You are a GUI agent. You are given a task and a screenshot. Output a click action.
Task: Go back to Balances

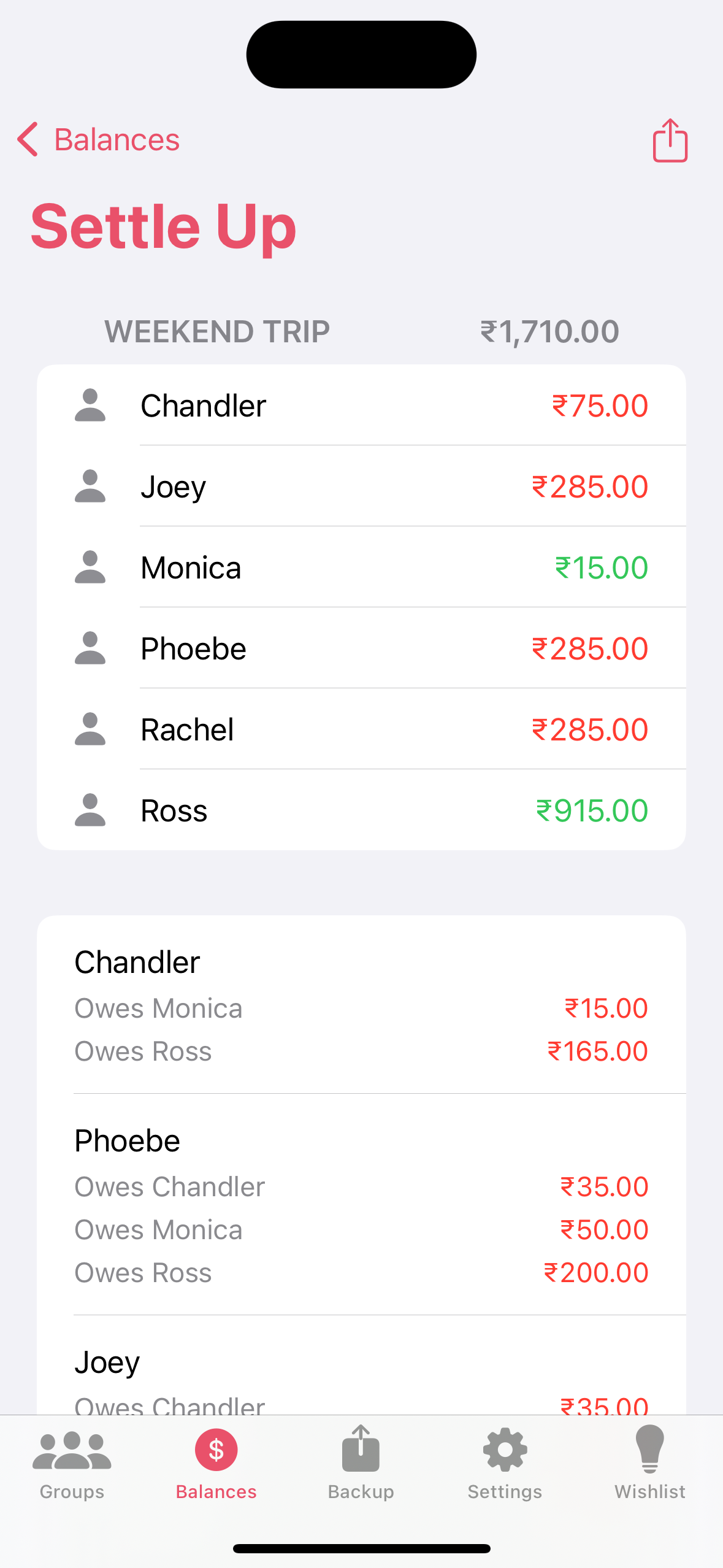coord(117,140)
